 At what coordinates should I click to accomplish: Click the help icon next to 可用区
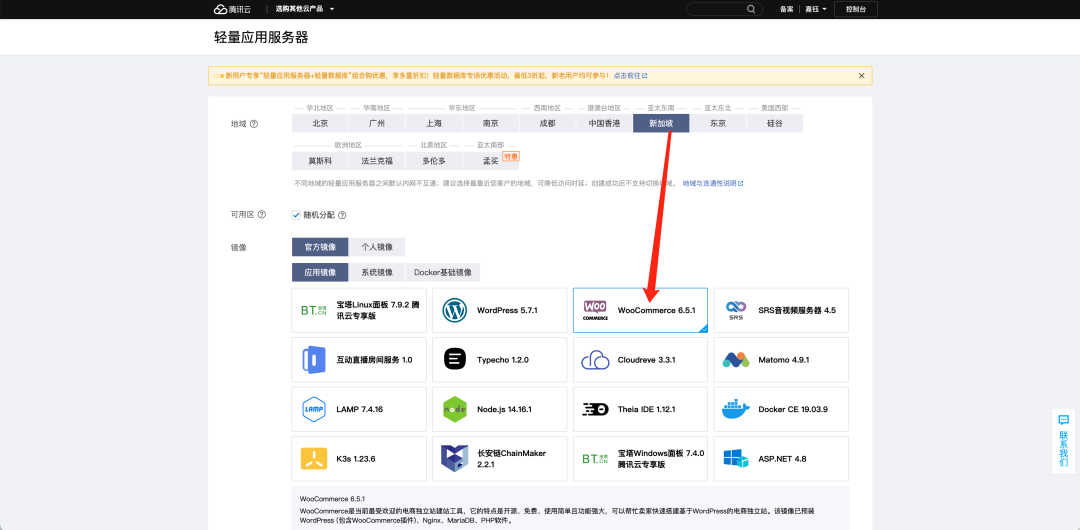[261, 215]
